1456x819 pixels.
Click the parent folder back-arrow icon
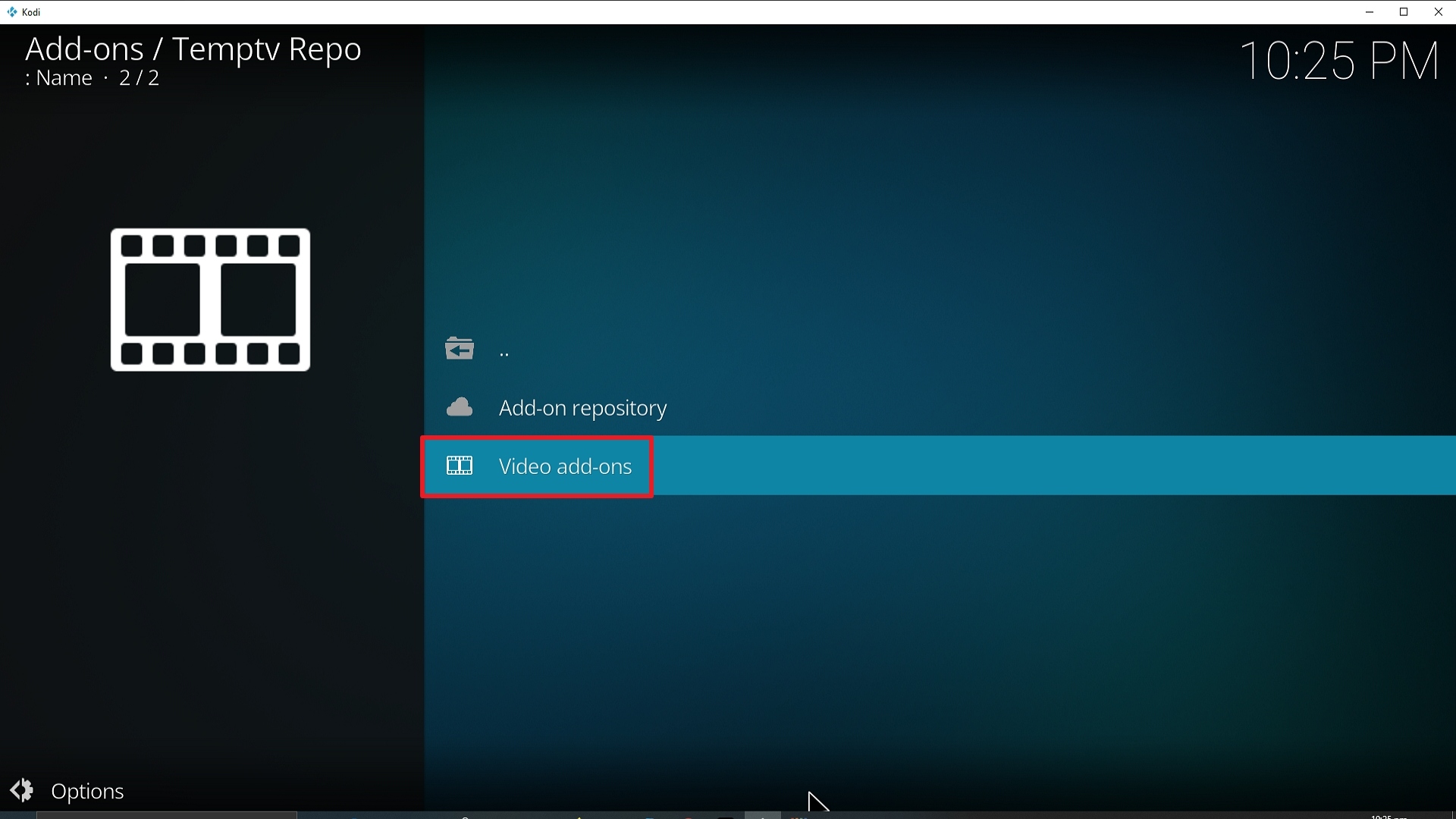[x=460, y=349]
